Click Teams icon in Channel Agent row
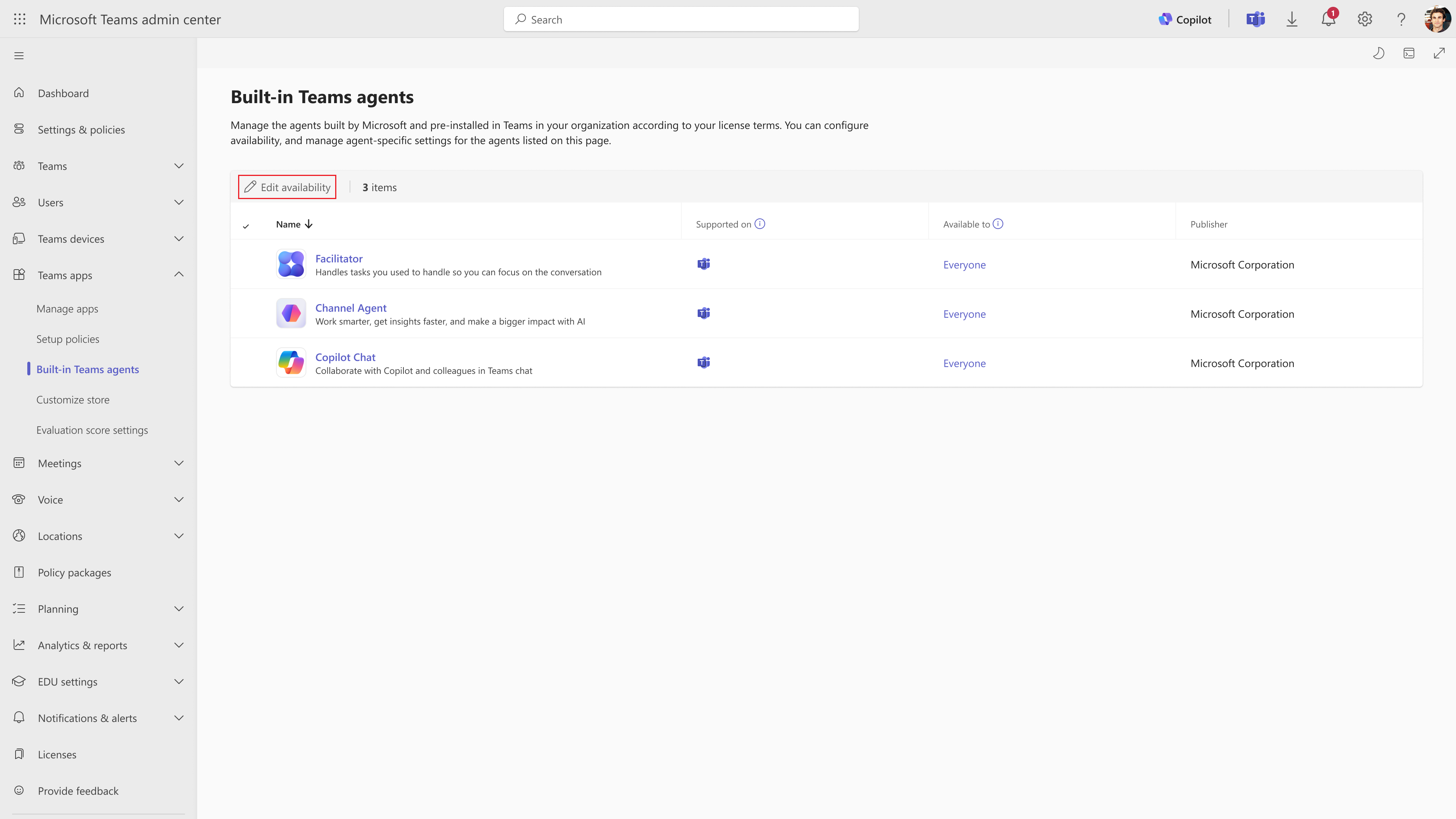The width and height of the screenshot is (1456, 819). click(704, 313)
